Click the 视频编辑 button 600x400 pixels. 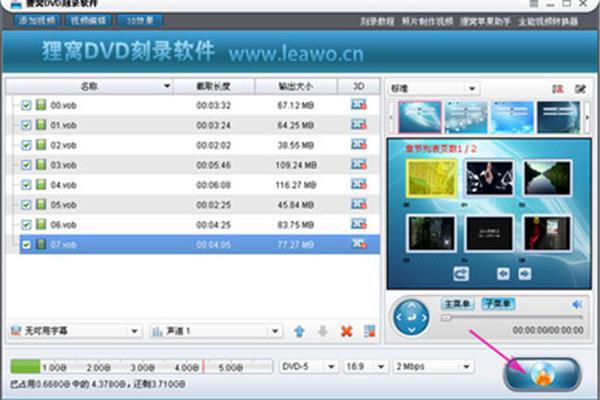88,20
